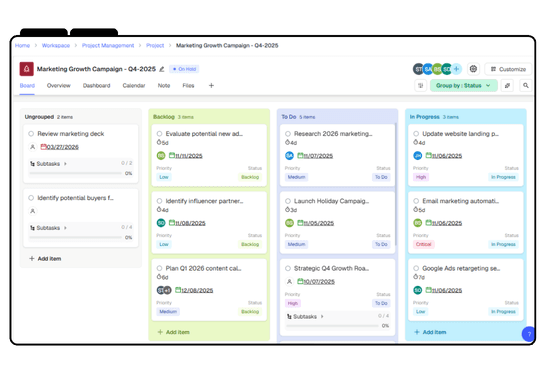540x384 pixels.
Task: Click subtask progress bar on Review marketing deck
Action: (x=76, y=173)
